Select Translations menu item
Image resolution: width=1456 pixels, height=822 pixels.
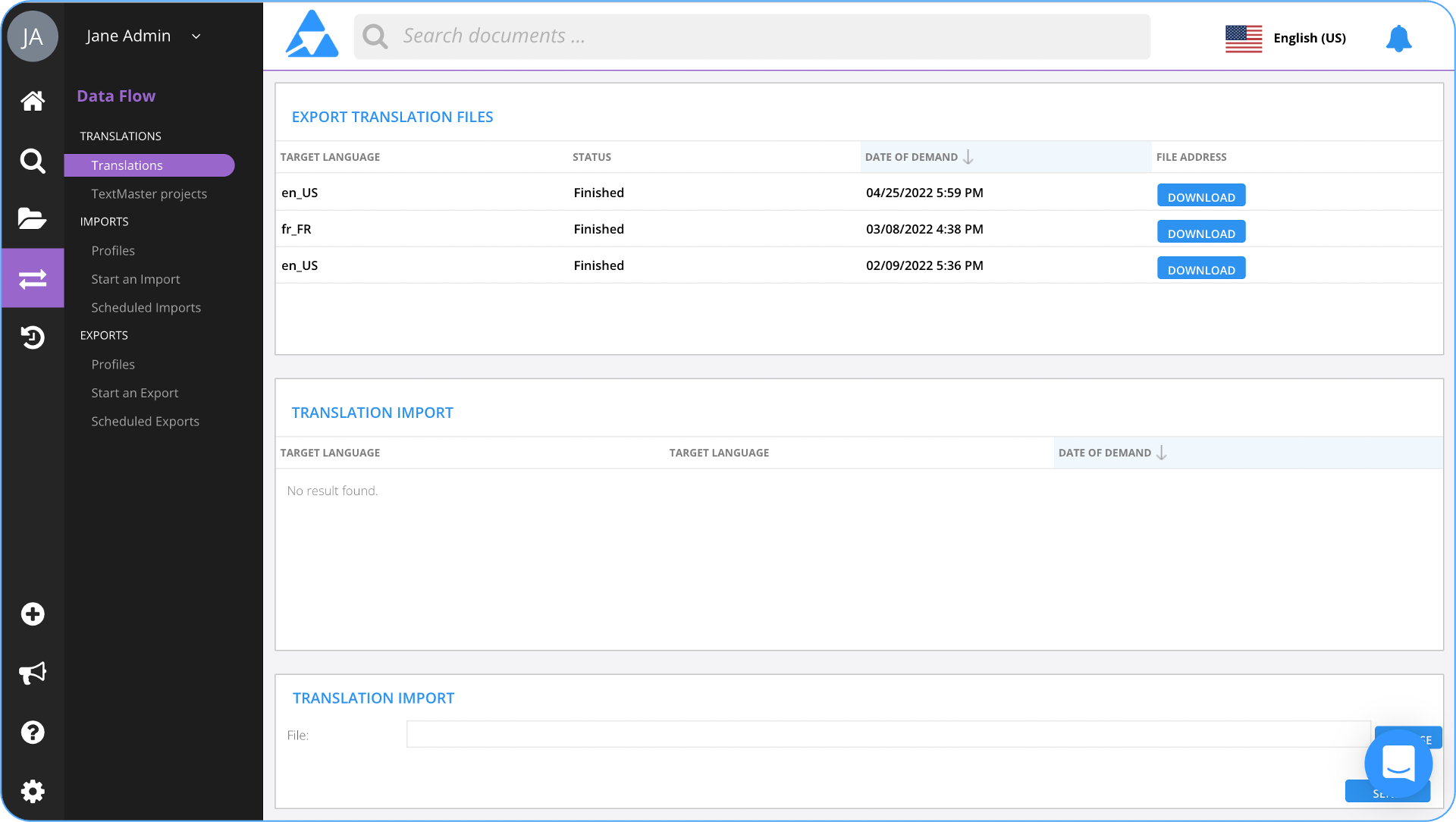pyautogui.click(x=149, y=165)
